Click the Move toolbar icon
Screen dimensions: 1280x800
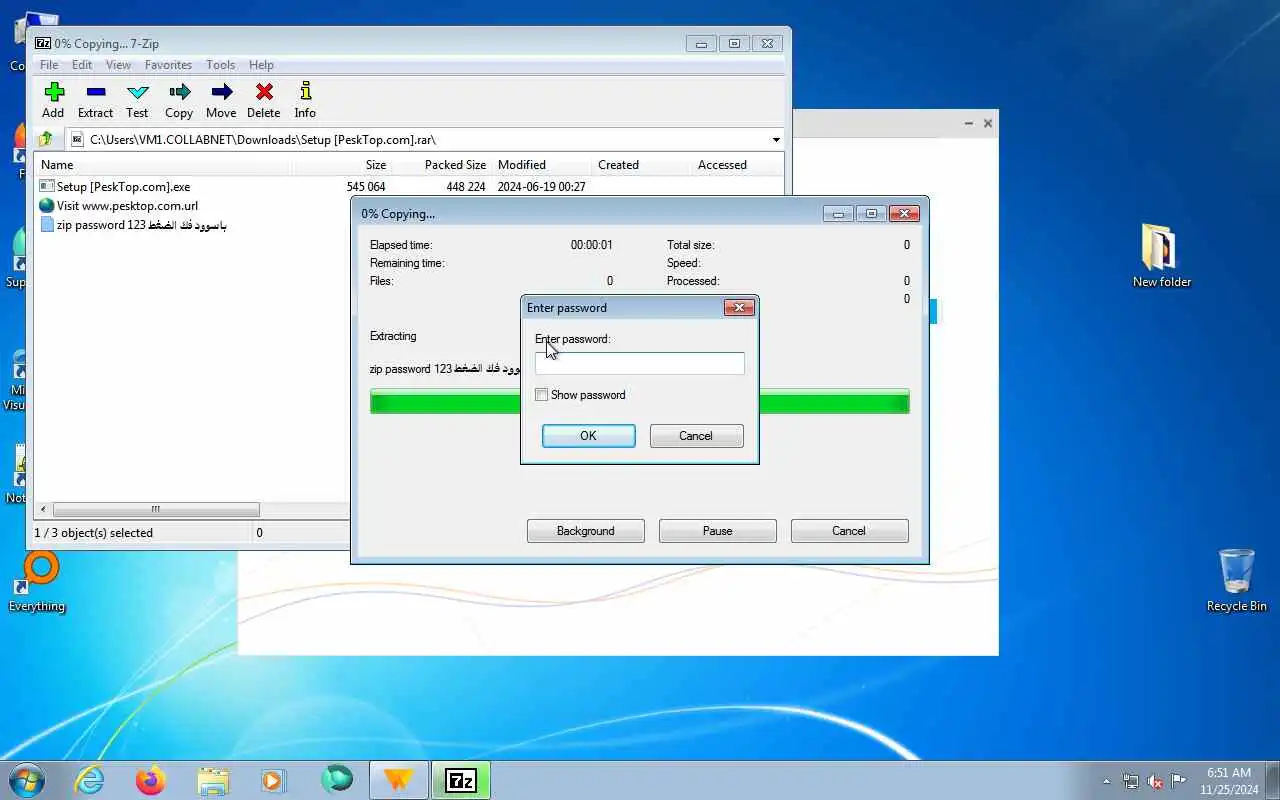tap(221, 100)
